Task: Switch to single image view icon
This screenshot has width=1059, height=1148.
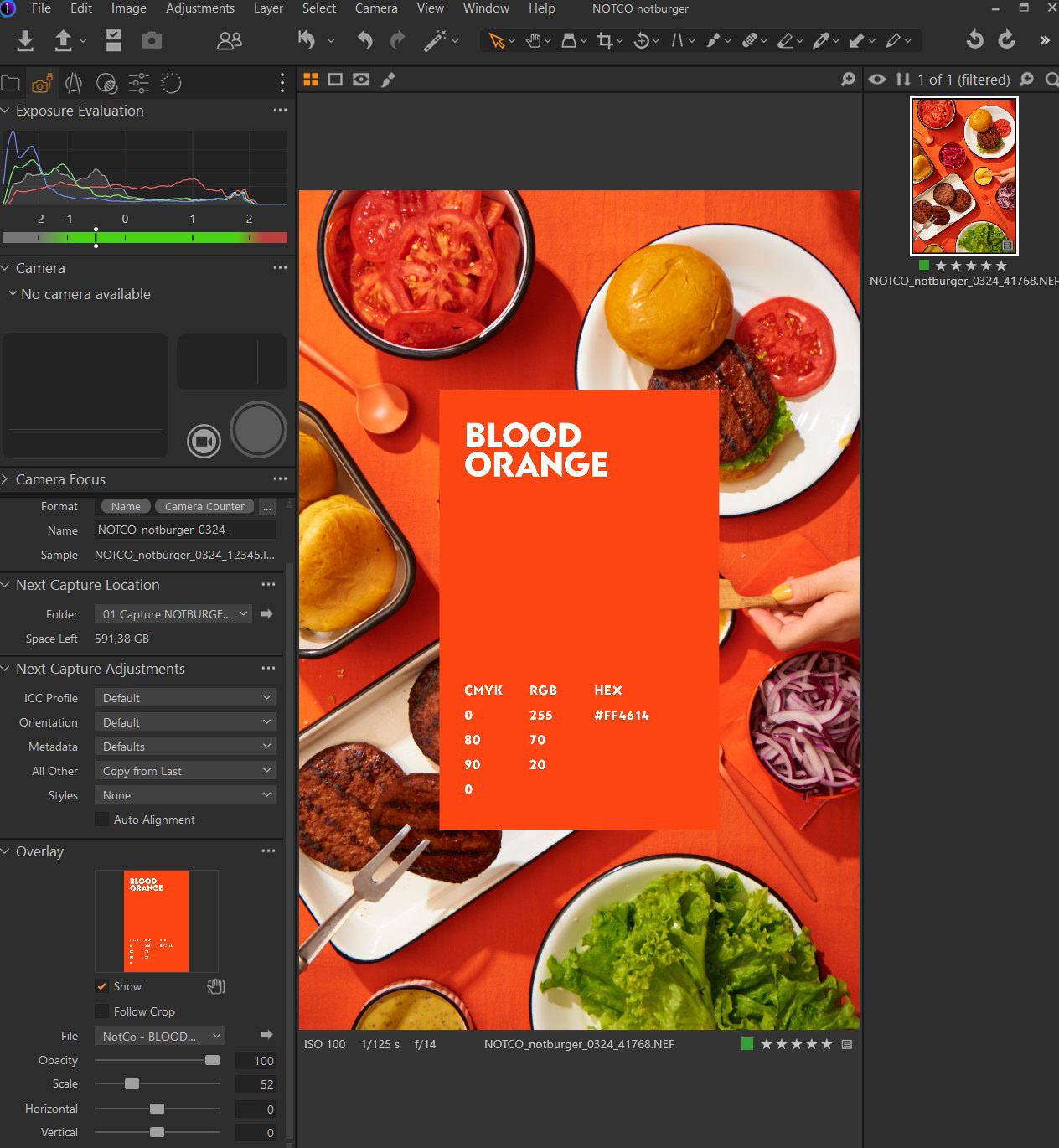Action: point(335,80)
